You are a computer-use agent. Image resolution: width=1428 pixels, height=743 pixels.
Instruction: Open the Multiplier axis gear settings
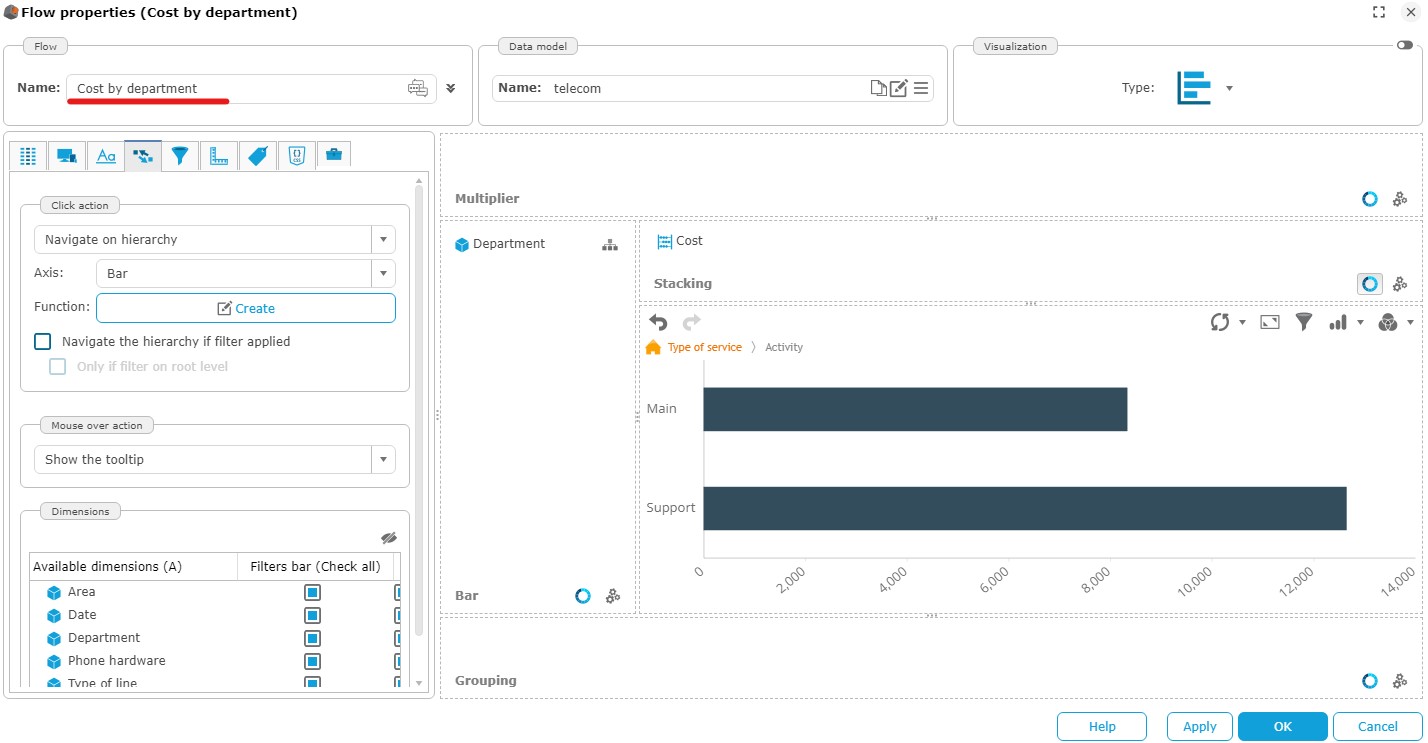click(1400, 199)
